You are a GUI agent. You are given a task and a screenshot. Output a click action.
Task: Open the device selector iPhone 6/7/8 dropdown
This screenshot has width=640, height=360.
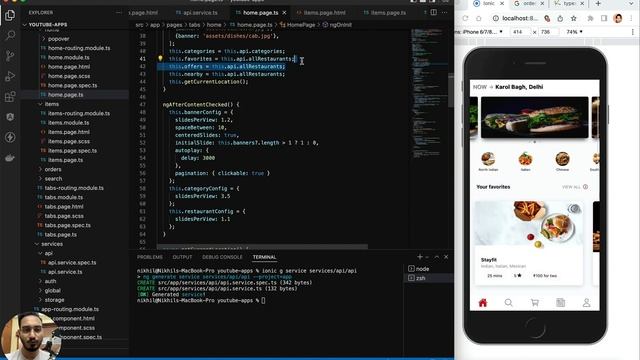479,32
